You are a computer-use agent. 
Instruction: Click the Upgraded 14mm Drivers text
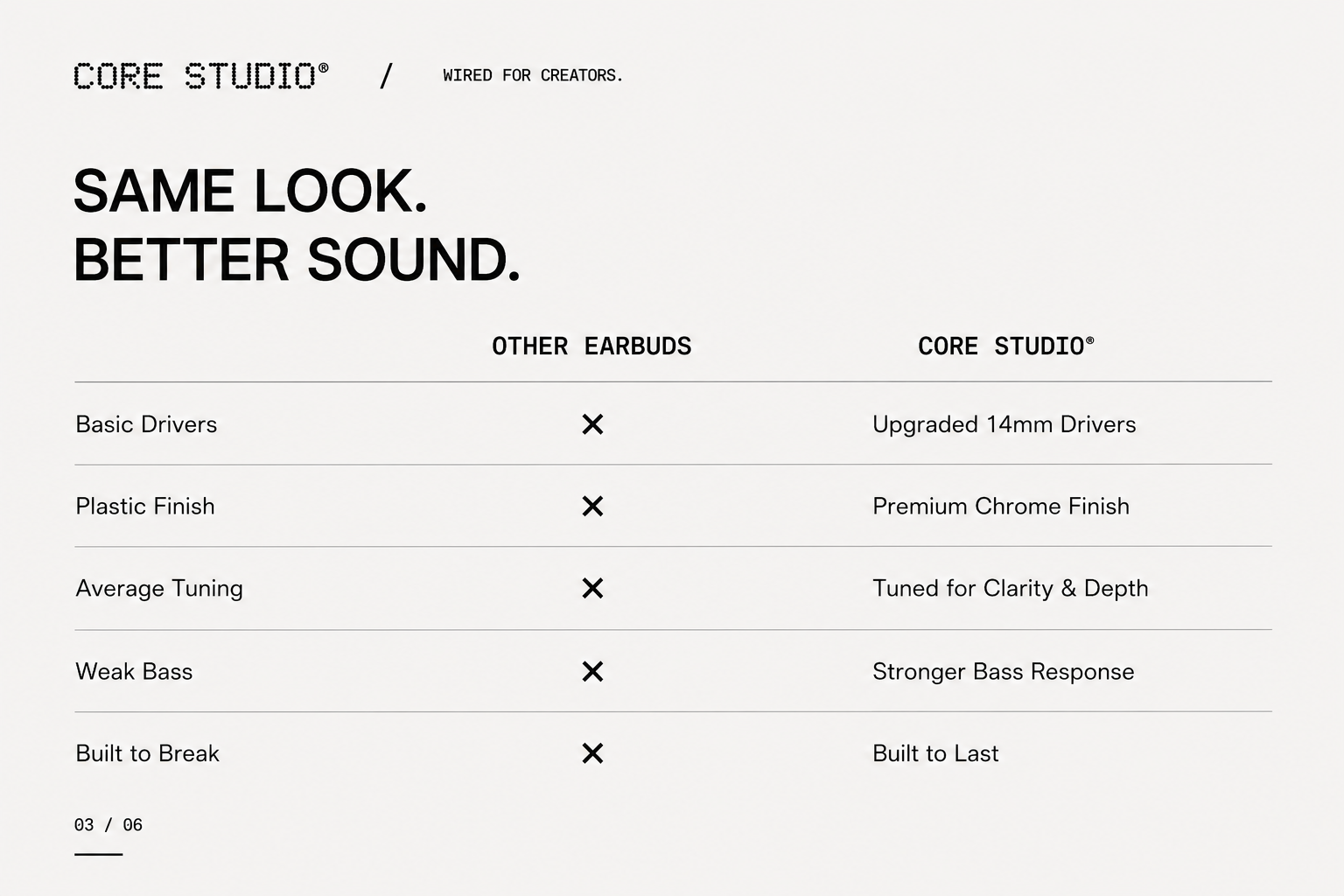click(1004, 424)
